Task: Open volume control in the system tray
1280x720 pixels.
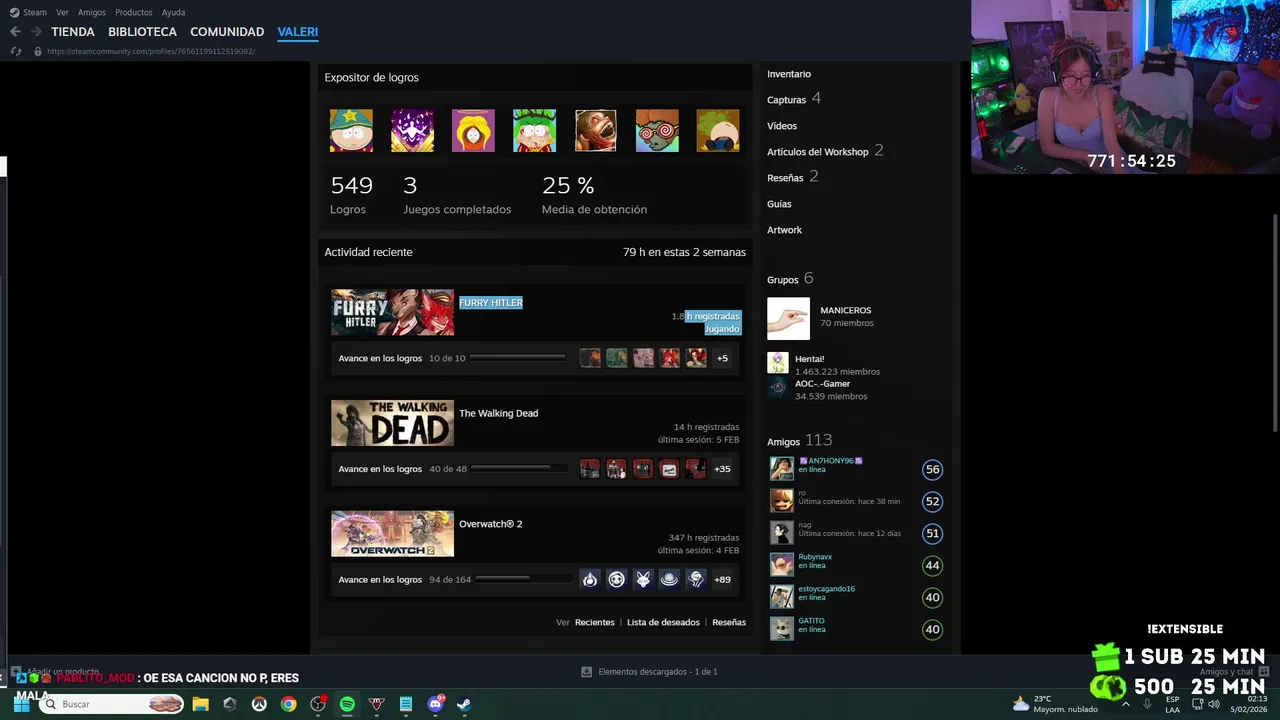Action: tap(1214, 704)
